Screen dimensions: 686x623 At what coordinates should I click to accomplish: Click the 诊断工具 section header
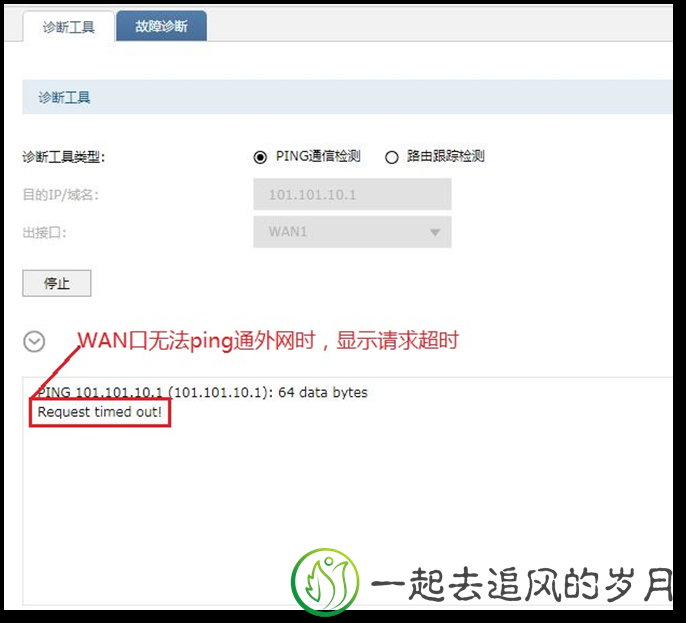coord(347,97)
